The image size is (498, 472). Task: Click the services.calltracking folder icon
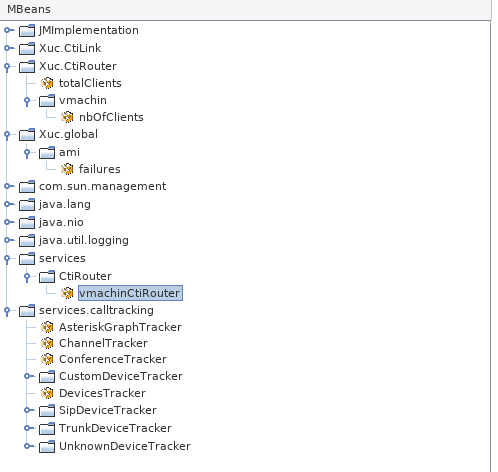27,310
